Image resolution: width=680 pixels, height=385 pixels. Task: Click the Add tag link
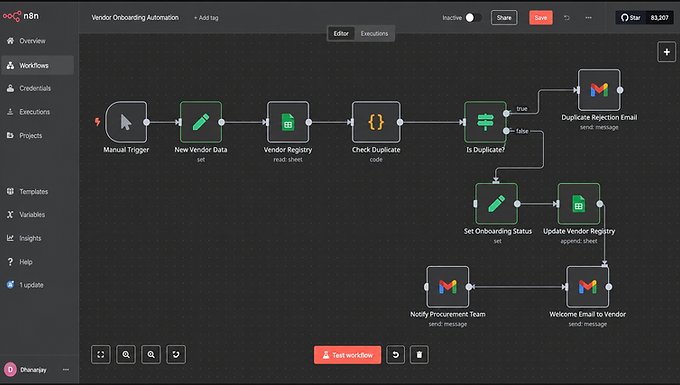(206, 18)
